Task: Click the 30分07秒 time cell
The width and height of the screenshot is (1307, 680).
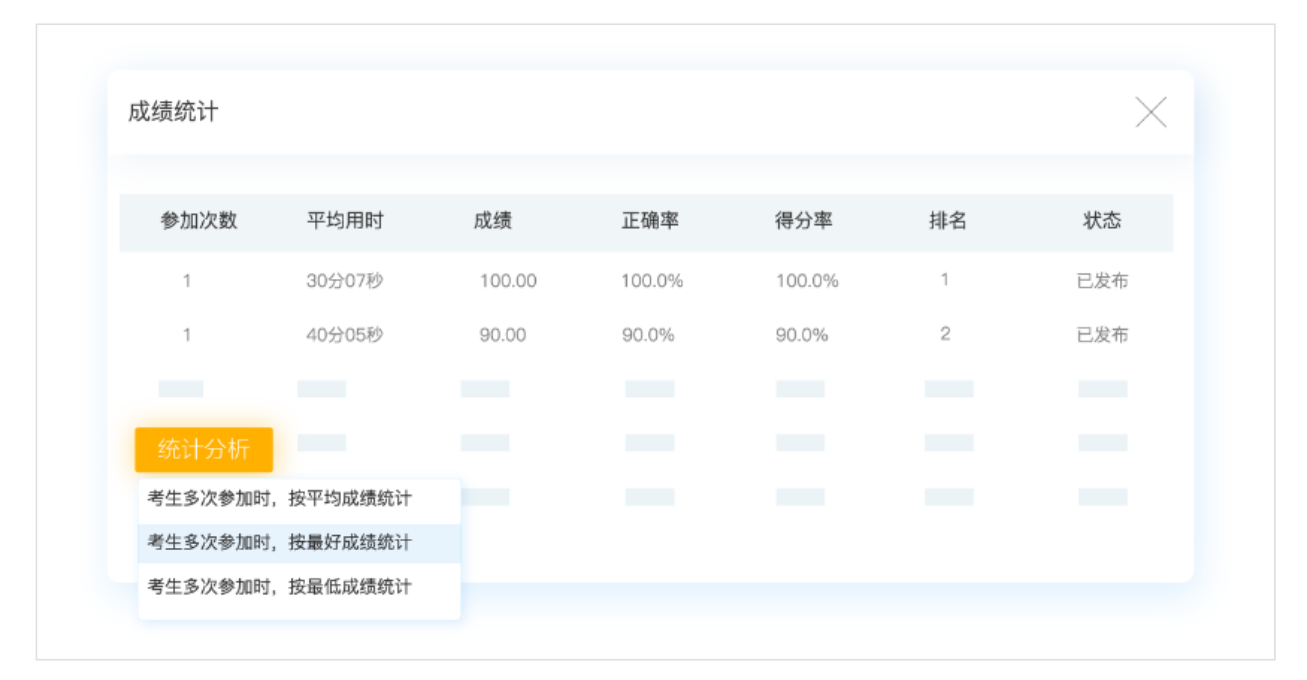Action: pos(345,281)
